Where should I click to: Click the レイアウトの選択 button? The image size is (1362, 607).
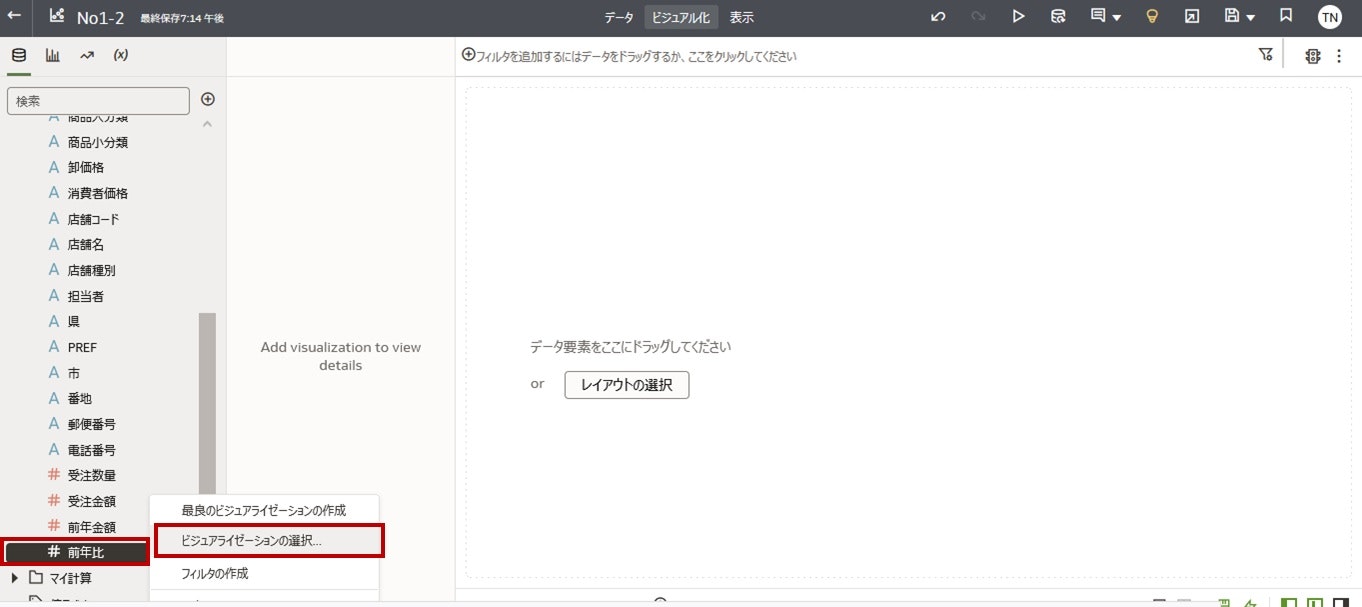click(x=627, y=385)
